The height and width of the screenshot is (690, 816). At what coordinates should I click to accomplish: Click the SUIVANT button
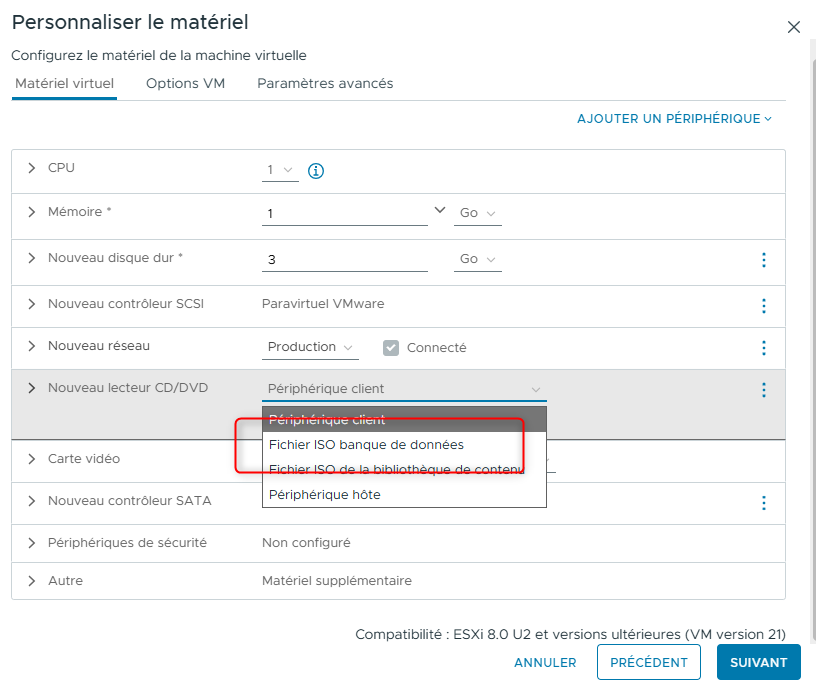pyautogui.click(x=758, y=662)
